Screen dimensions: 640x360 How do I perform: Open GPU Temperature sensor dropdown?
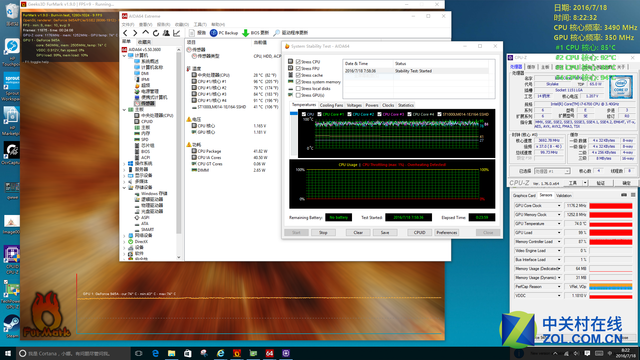[559, 224]
